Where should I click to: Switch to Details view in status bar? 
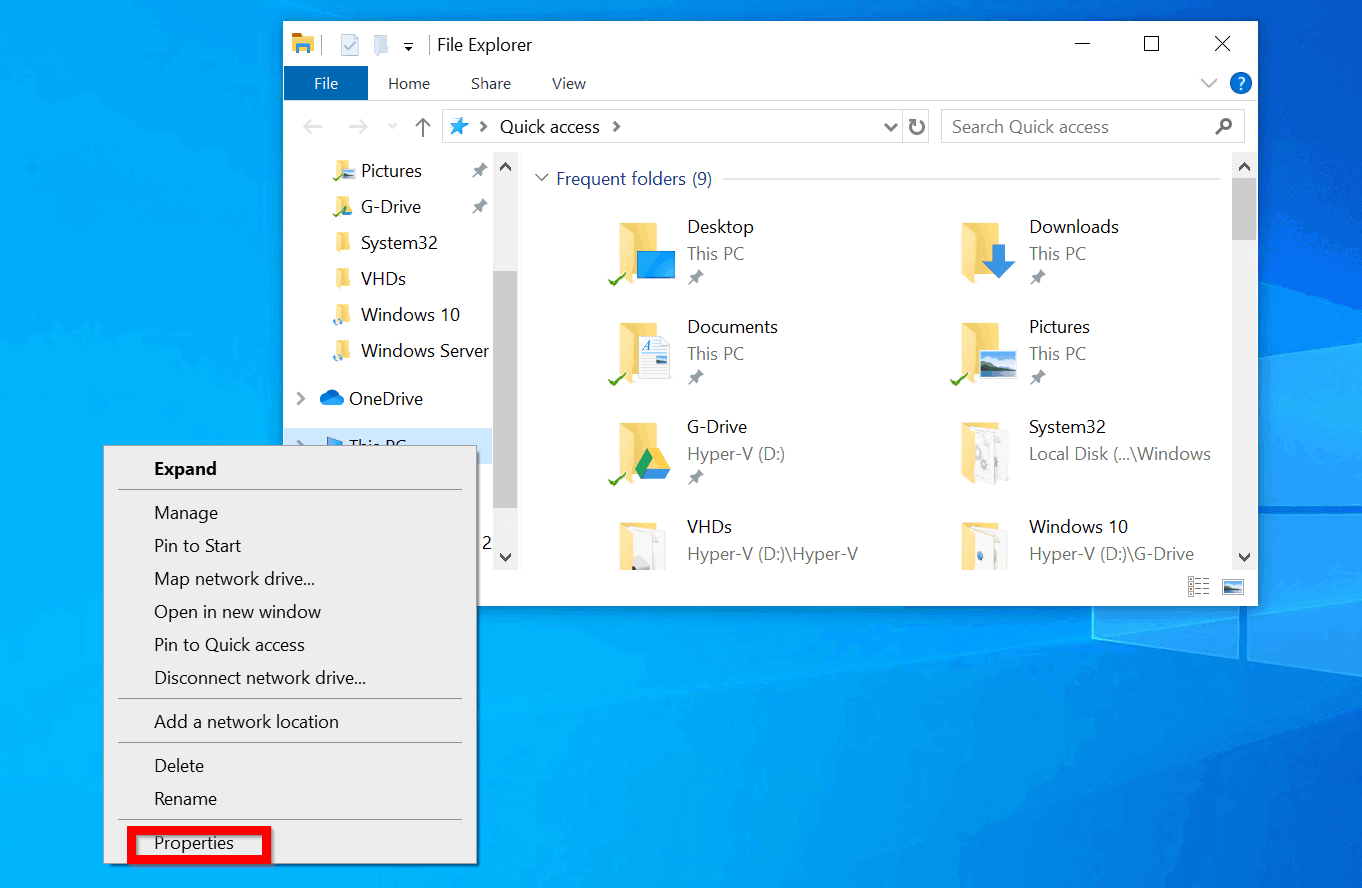[x=1198, y=586]
